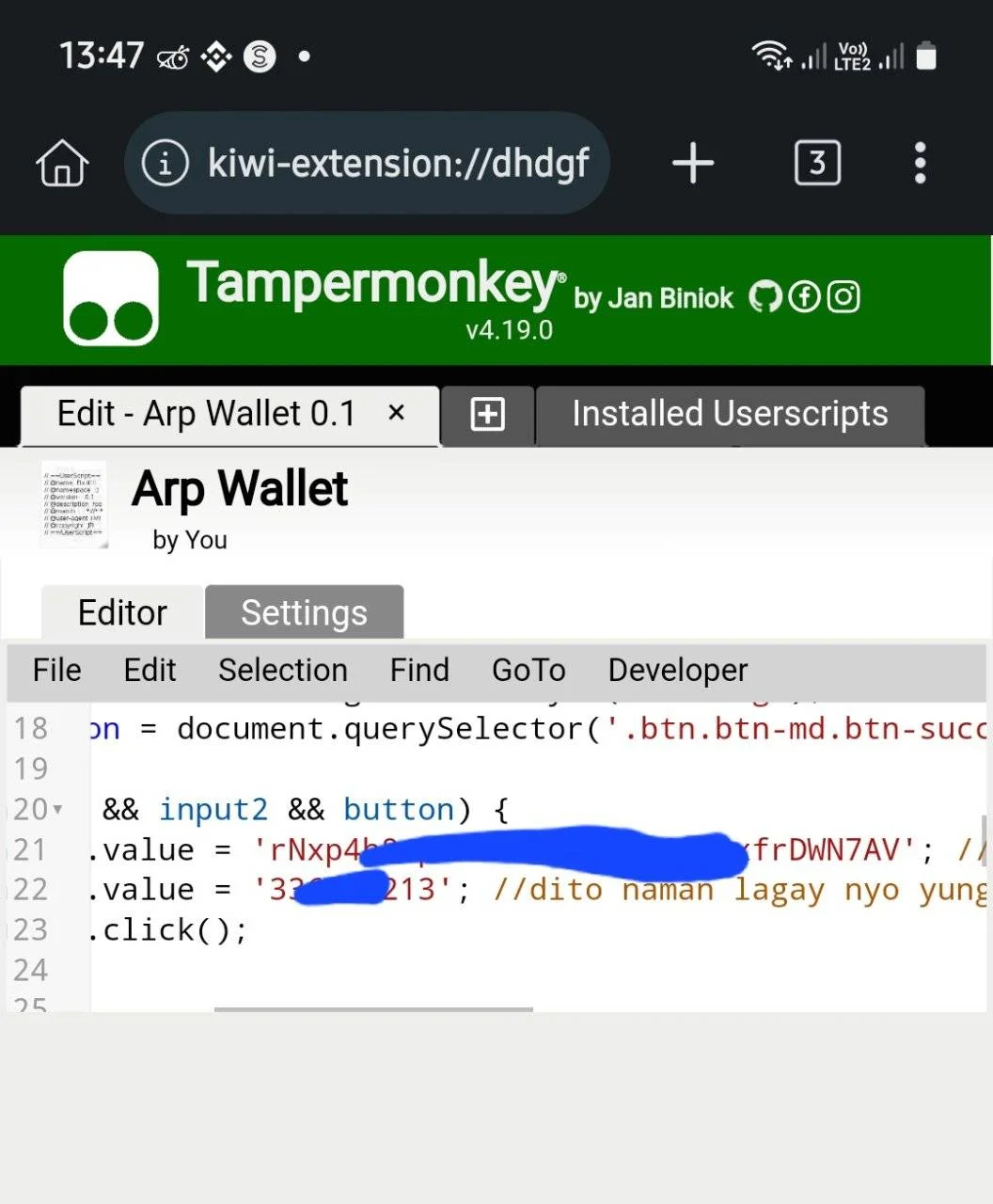The height and width of the screenshot is (1204, 993).
Task: Open the browser three-dot menu
Action: tap(920, 163)
